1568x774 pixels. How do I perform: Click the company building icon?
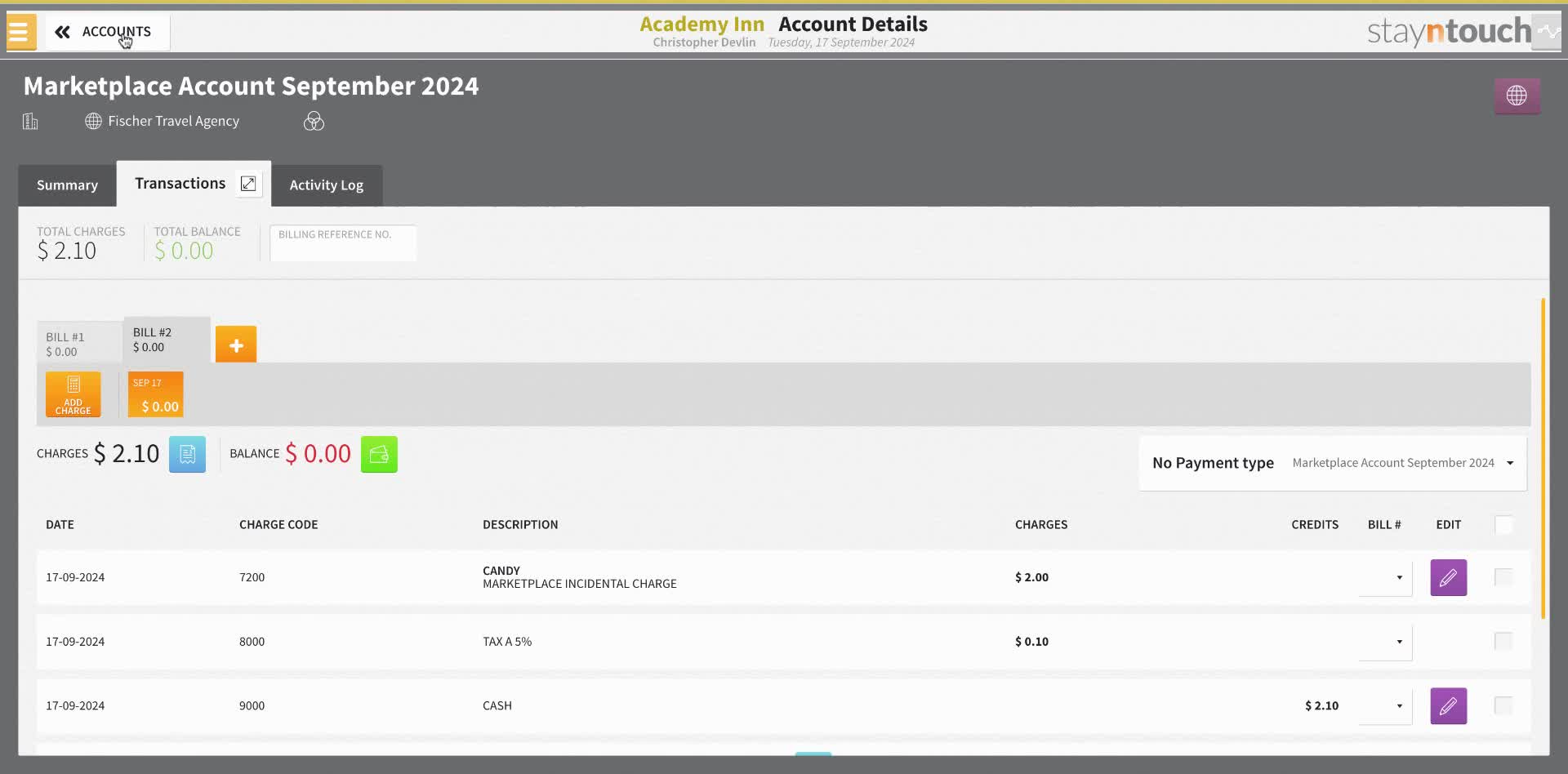point(30,122)
